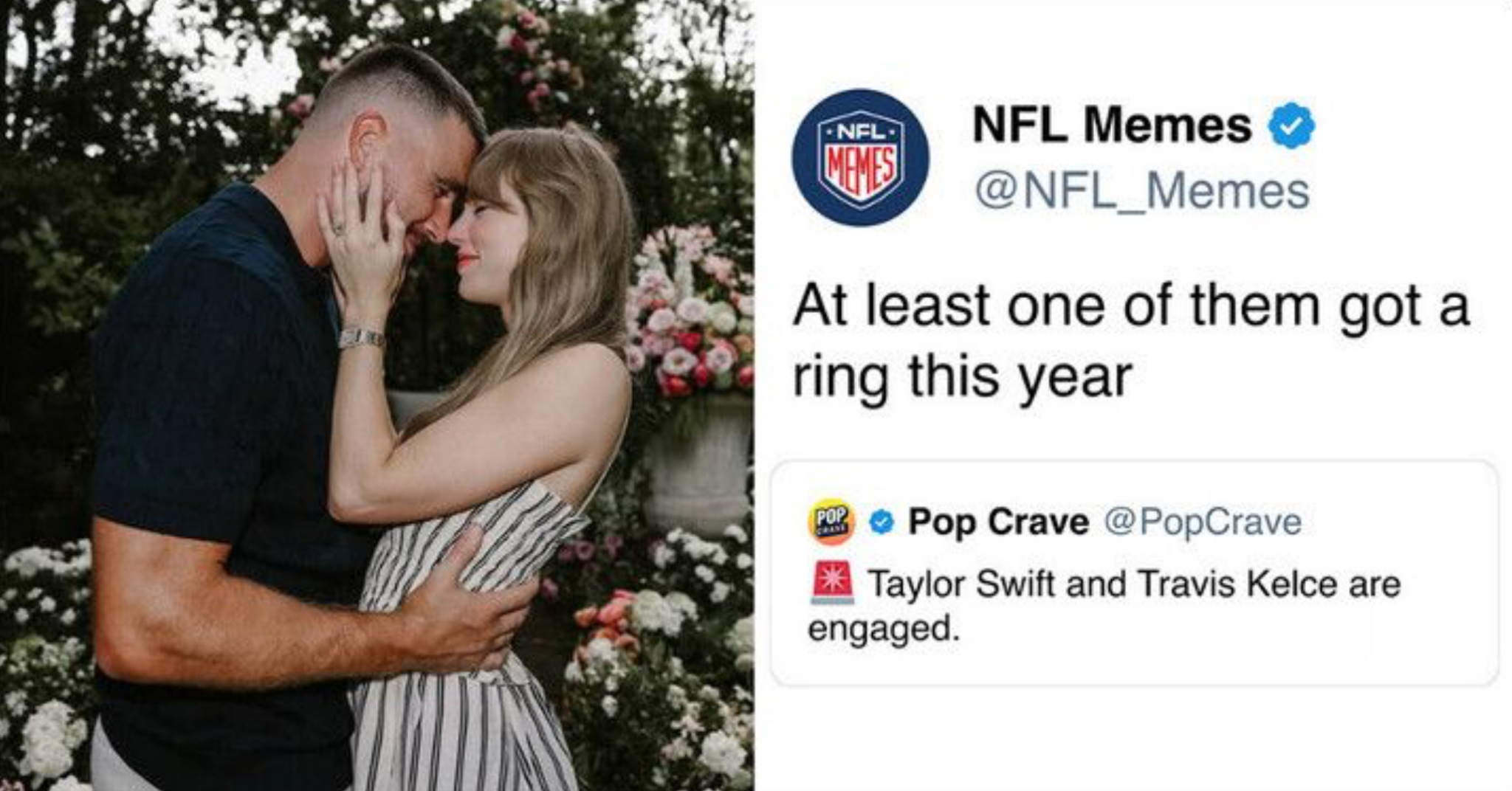Click the Pop Crave verified checkmark badge
Image resolution: width=1512 pixels, height=791 pixels.
point(881,523)
